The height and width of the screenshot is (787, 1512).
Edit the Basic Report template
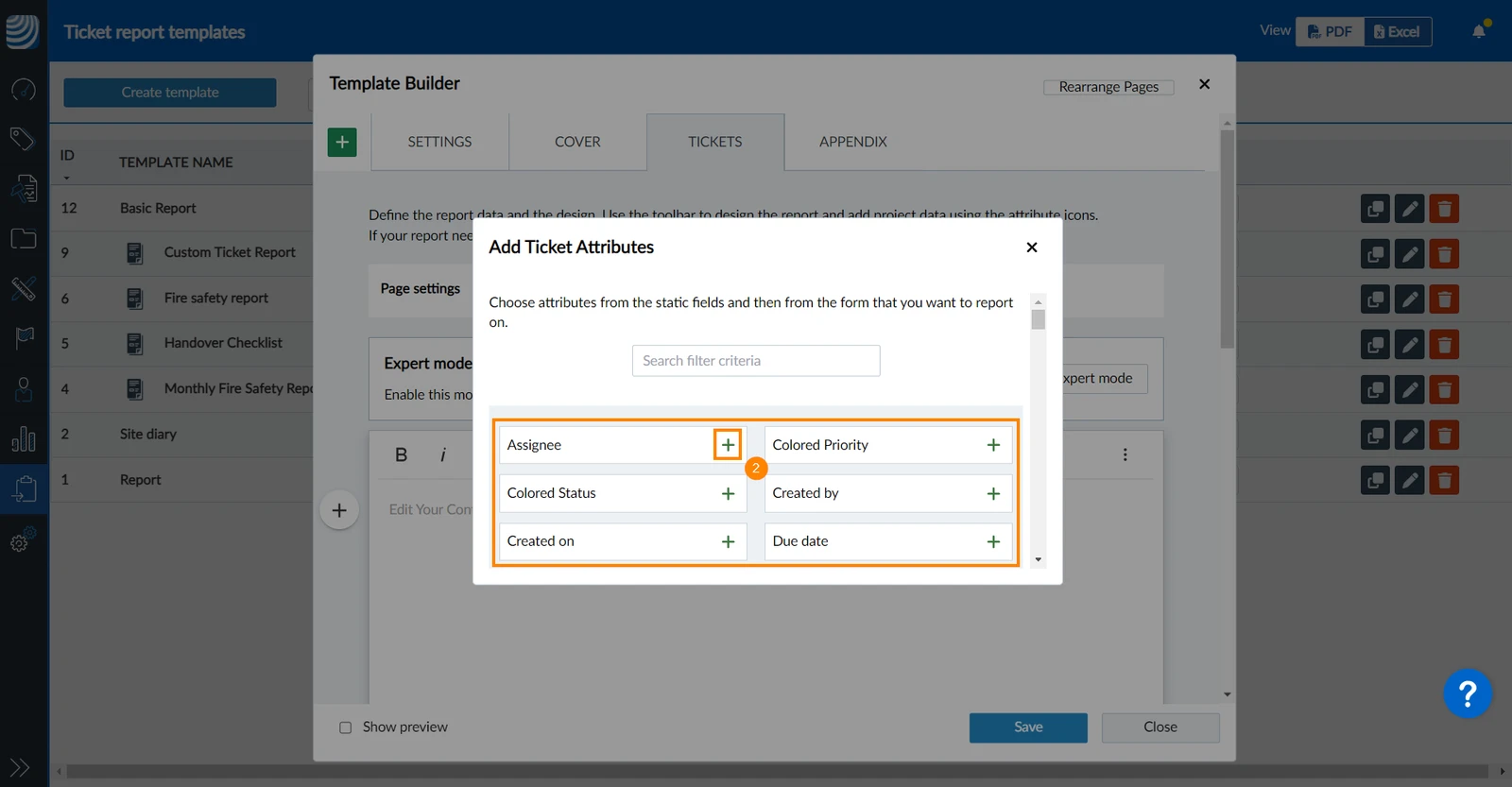pos(1410,209)
